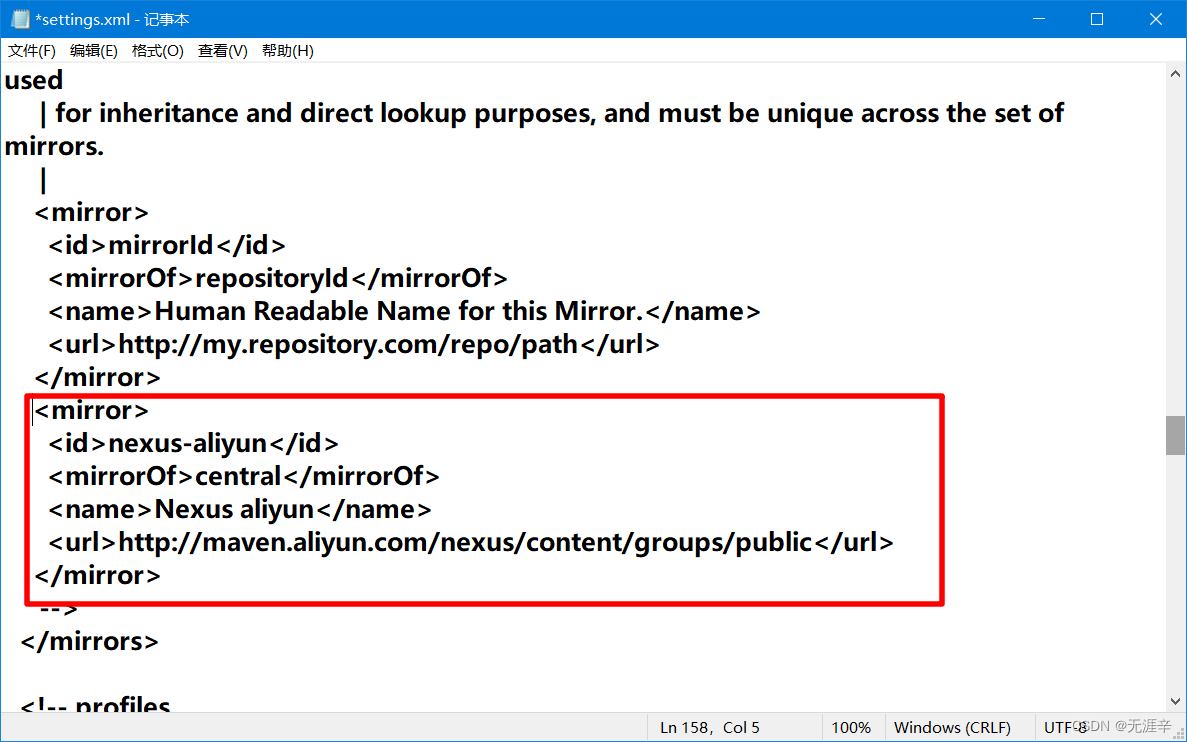Click below the scrollbar thumb to page down
This screenshot has height=742, width=1187.
(1176, 570)
